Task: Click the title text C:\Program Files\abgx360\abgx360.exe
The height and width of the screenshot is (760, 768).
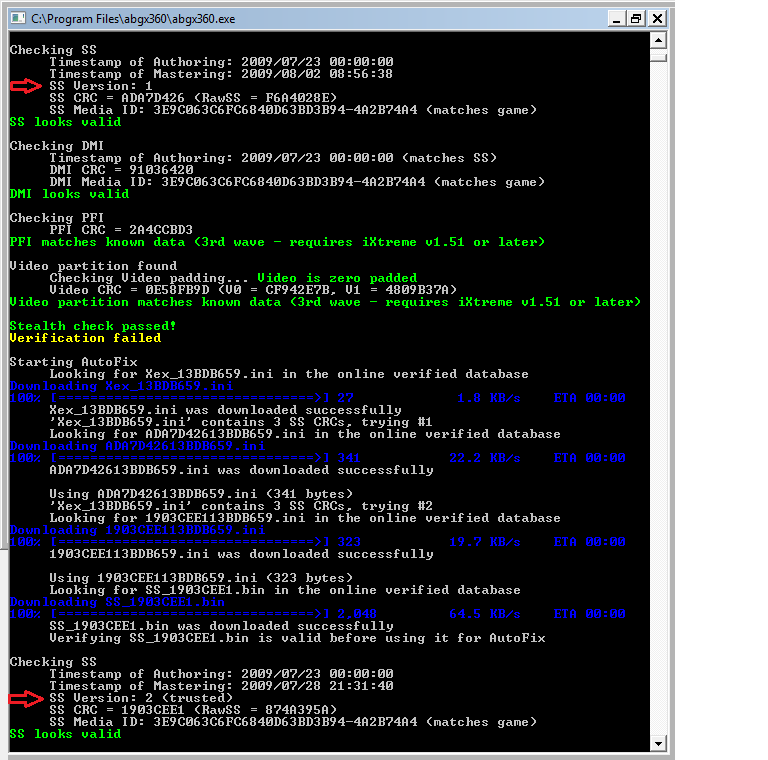Action: [x=133, y=19]
